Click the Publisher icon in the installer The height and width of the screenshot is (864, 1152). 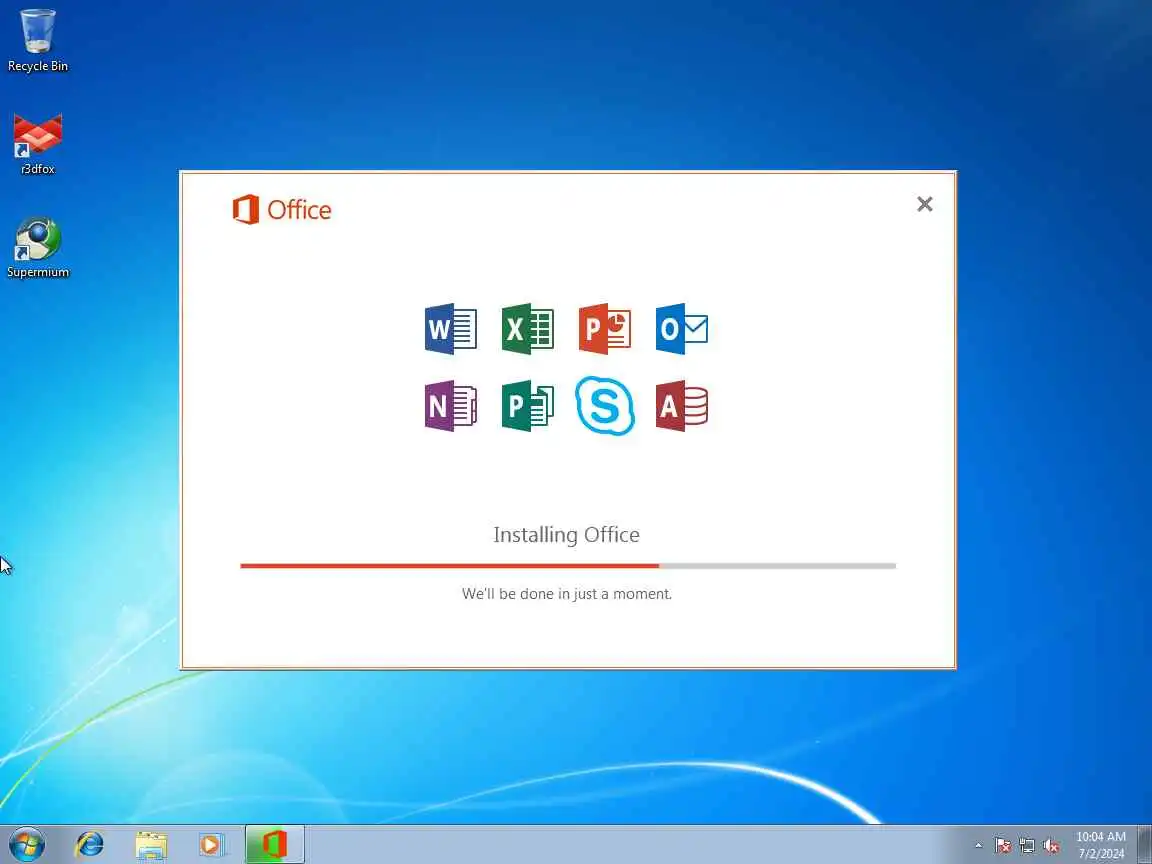[528, 406]
